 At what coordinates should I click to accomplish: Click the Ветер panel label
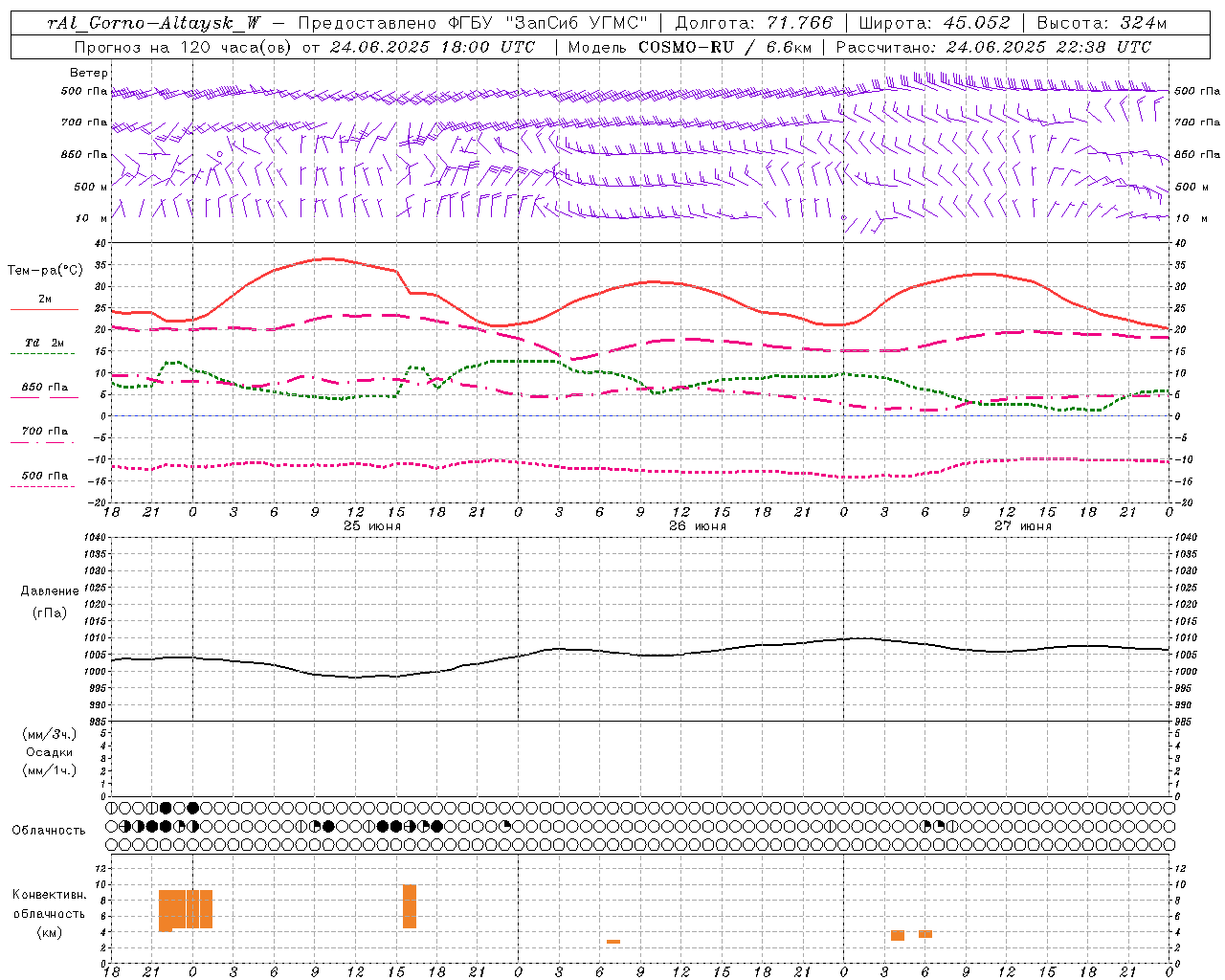[x=89, y=73]
